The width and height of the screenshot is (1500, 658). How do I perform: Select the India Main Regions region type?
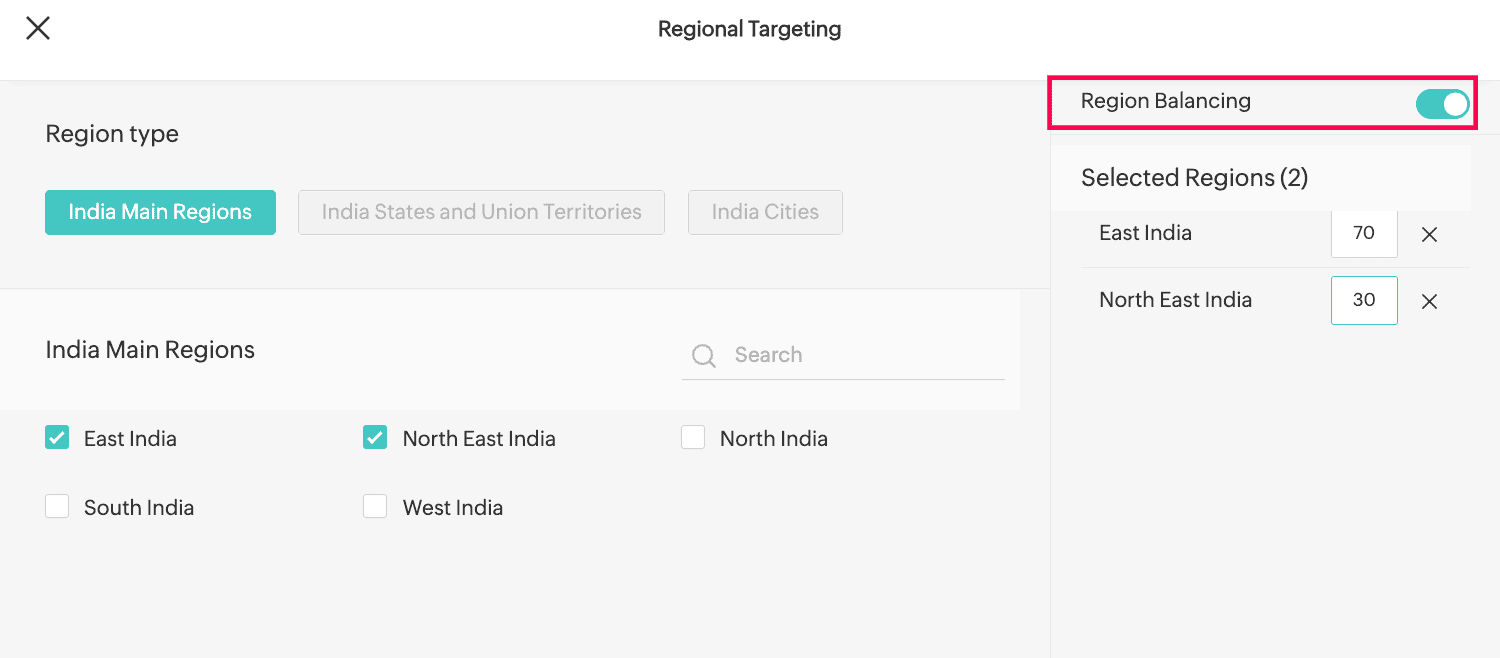pos(160,212)
